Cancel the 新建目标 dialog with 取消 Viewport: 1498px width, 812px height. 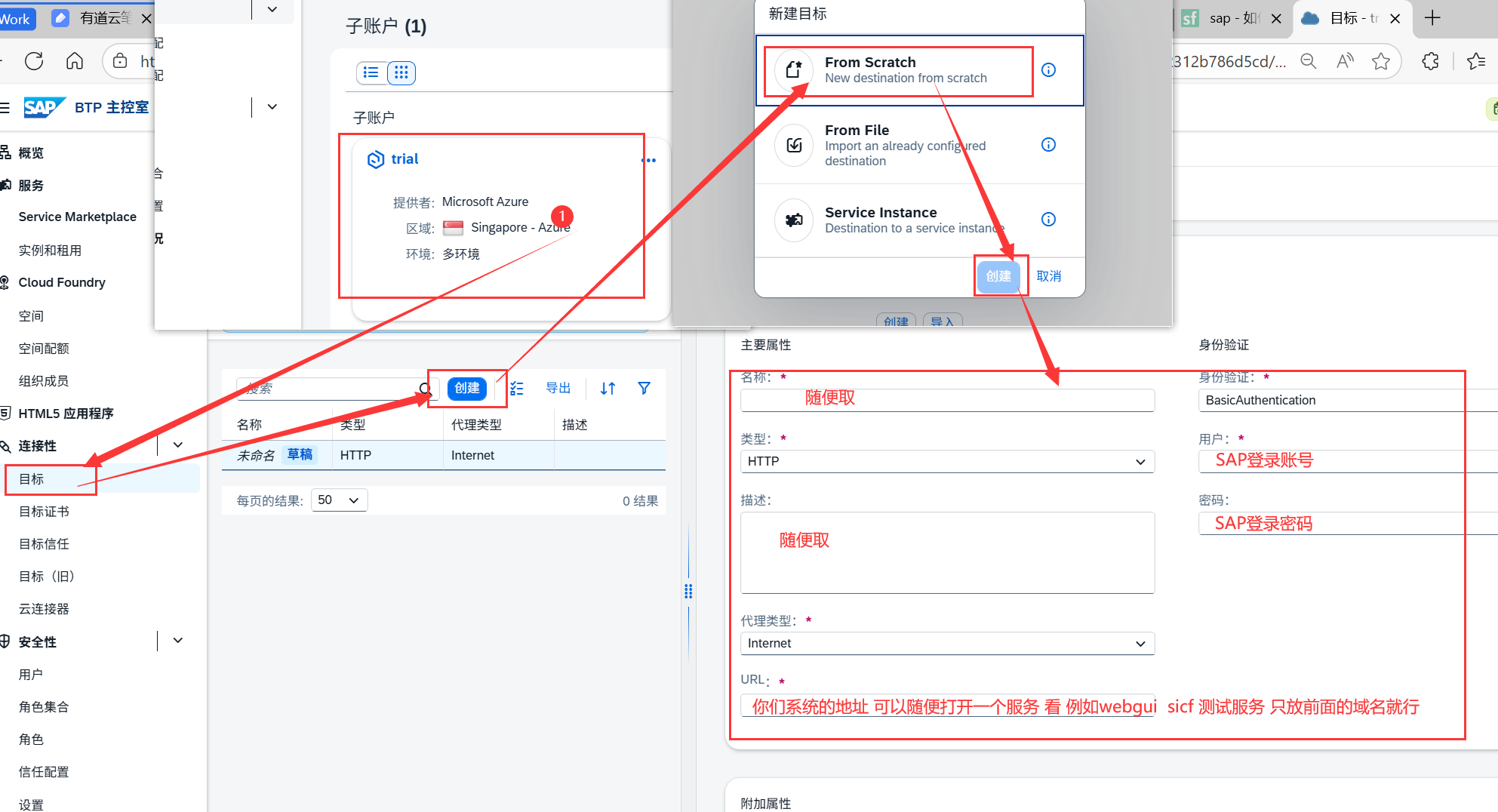coord(1049,276)
